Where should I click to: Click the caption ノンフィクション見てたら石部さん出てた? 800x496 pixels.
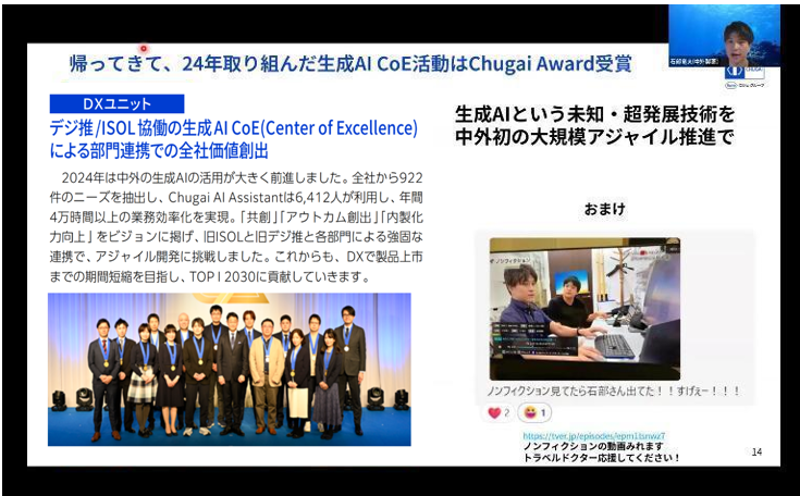click(x=613, y=391)
